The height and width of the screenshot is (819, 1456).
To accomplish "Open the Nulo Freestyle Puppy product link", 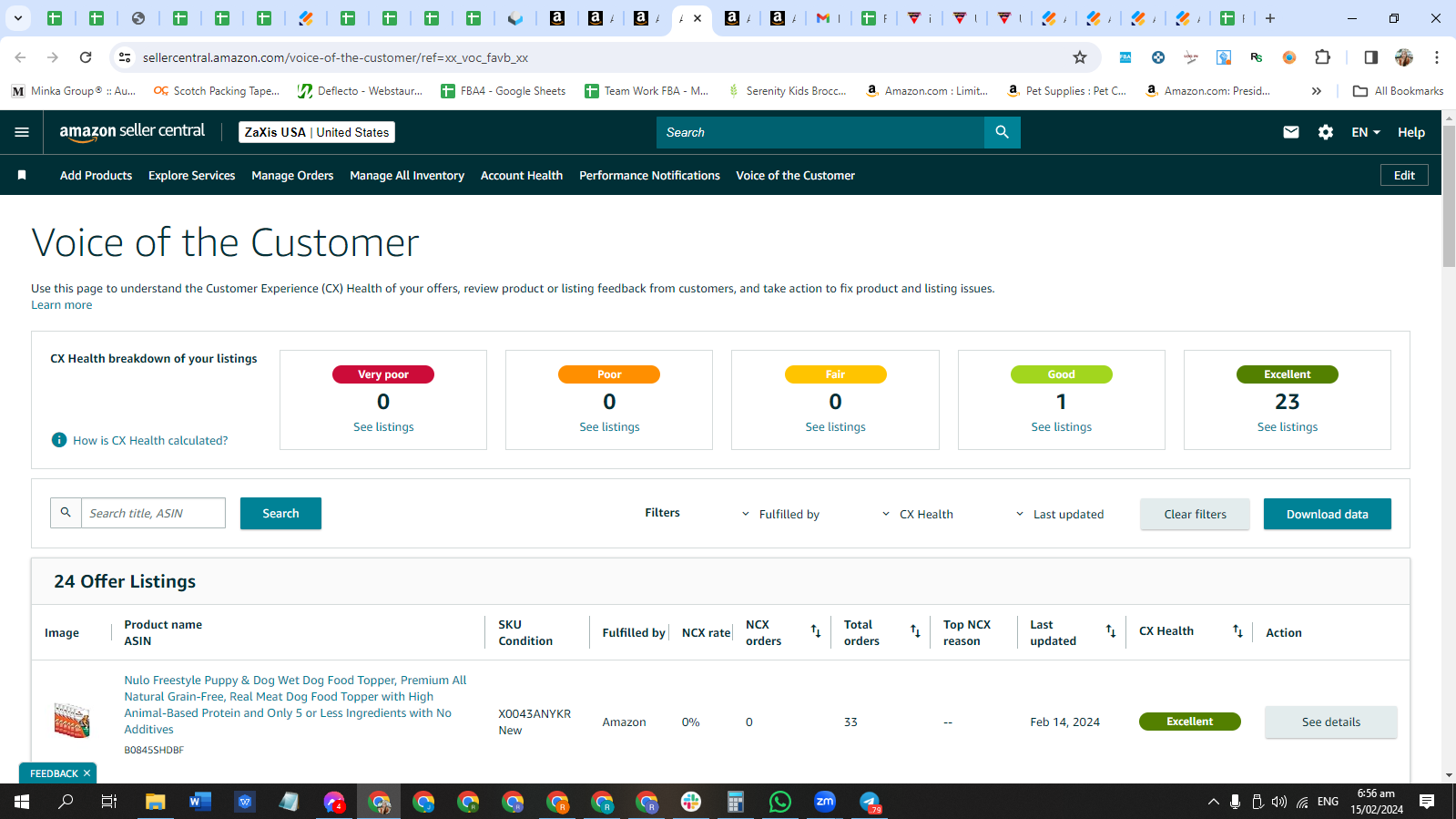I will [295, 704].
